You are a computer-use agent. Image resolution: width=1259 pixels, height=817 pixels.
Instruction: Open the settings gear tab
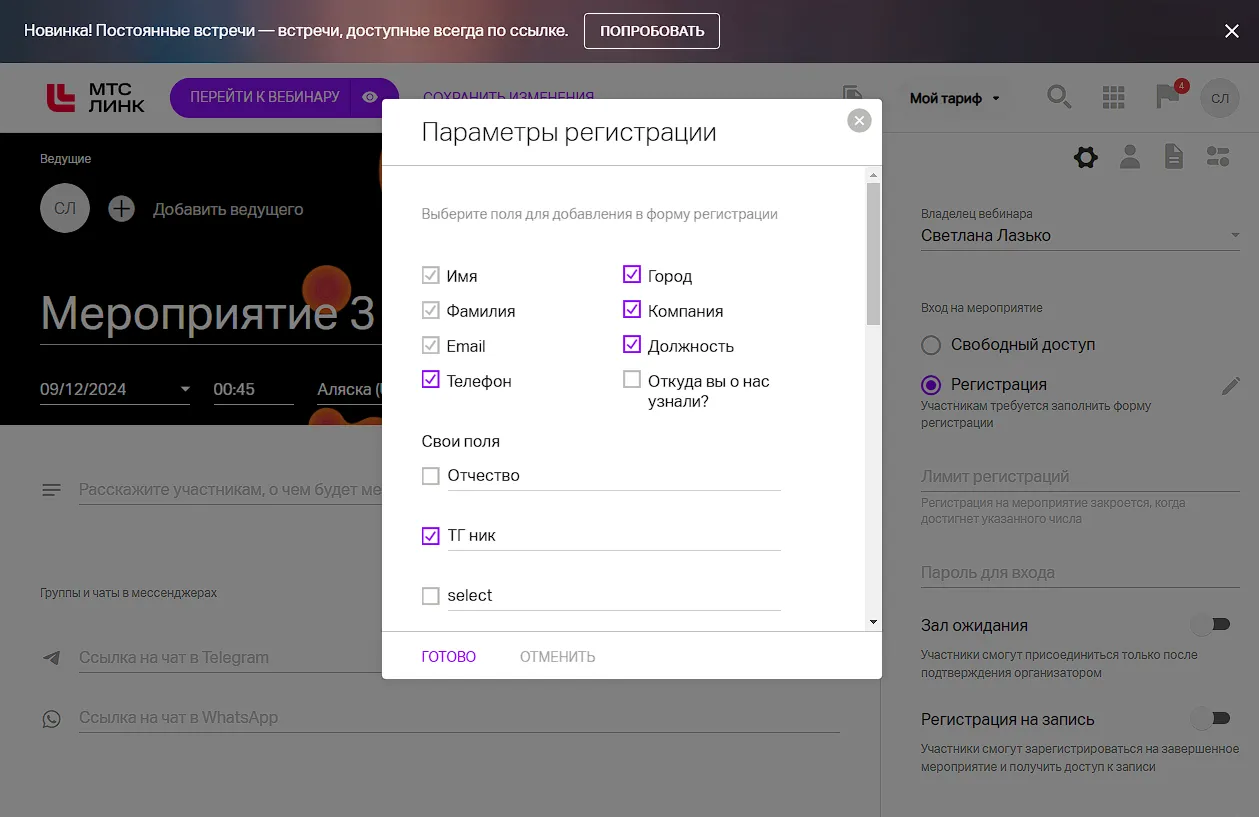(1085, 157)
